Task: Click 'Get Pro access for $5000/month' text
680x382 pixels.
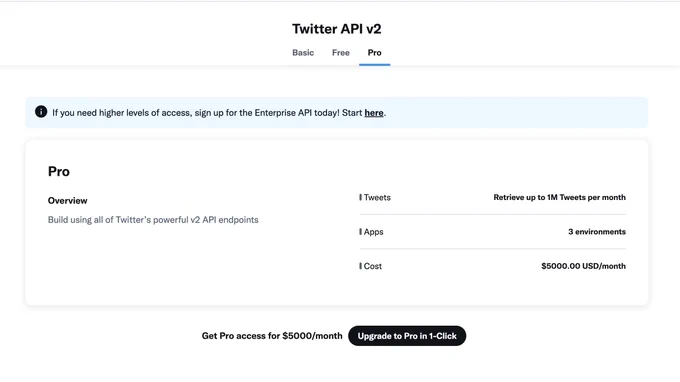Action: (272, 336)
